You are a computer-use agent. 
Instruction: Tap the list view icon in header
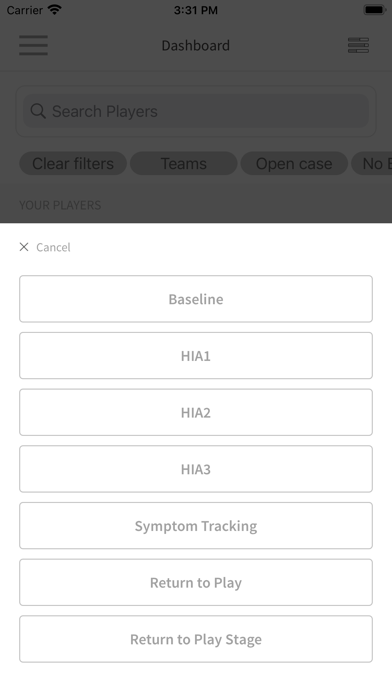pos(358,45)
